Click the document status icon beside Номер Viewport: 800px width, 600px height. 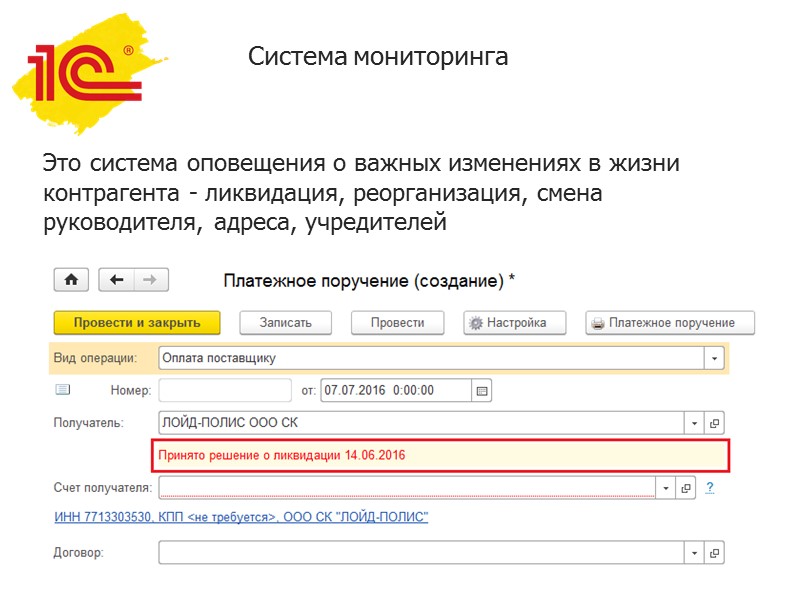63,390
